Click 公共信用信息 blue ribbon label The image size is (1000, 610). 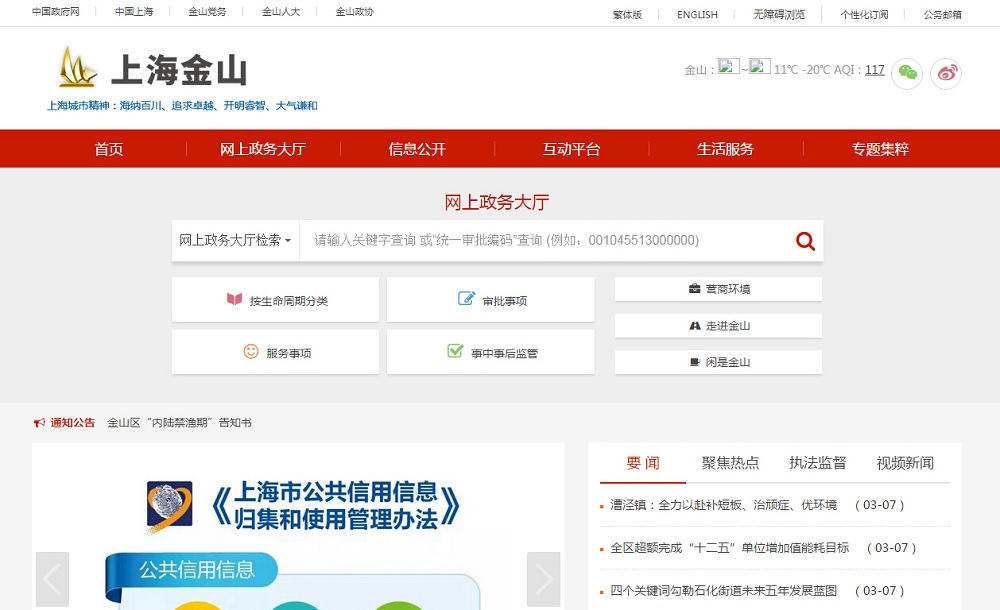click(x=196, y=569)
